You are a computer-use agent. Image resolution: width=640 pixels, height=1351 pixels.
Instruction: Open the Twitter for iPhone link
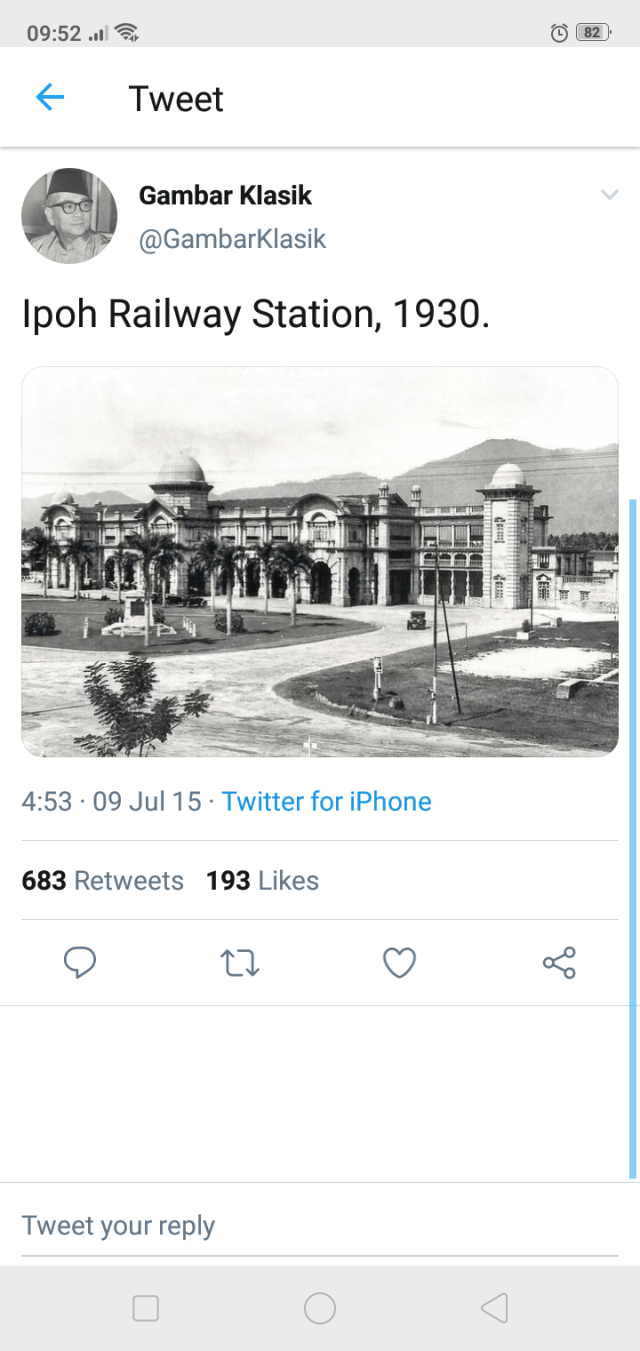[x=327, y=802]
